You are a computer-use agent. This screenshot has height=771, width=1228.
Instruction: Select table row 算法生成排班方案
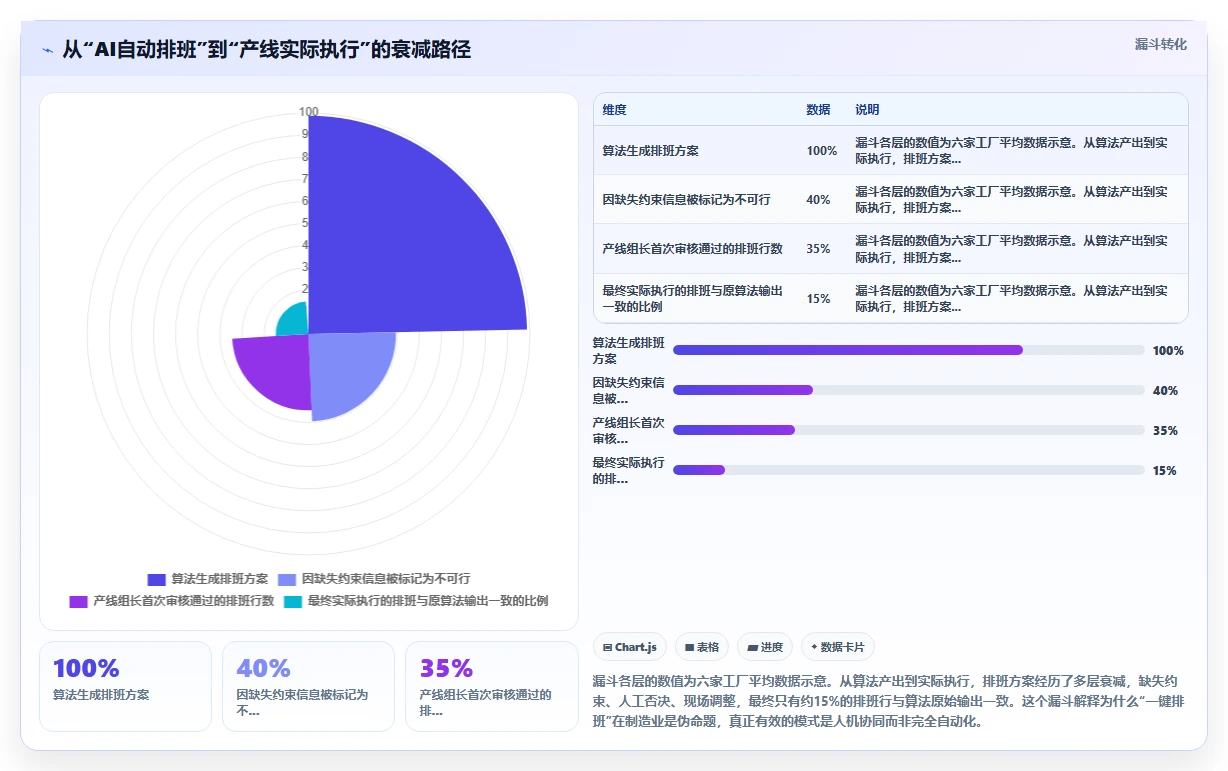click(x=891, y=150)
